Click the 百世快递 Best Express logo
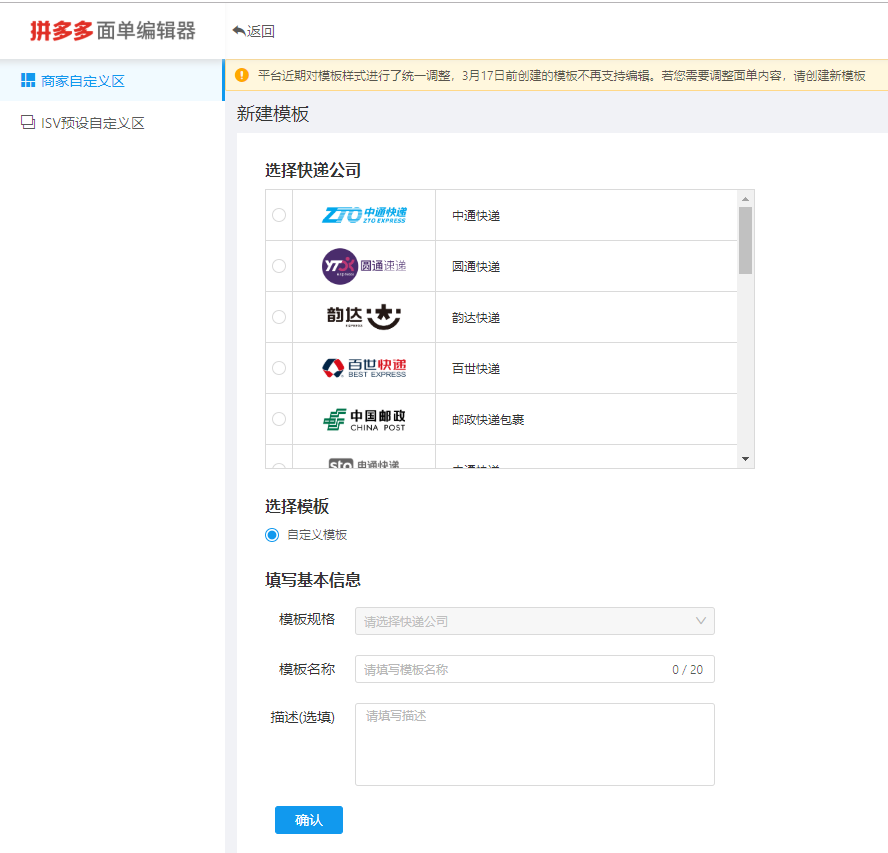The image size is (888, 853). coord(364,368)
